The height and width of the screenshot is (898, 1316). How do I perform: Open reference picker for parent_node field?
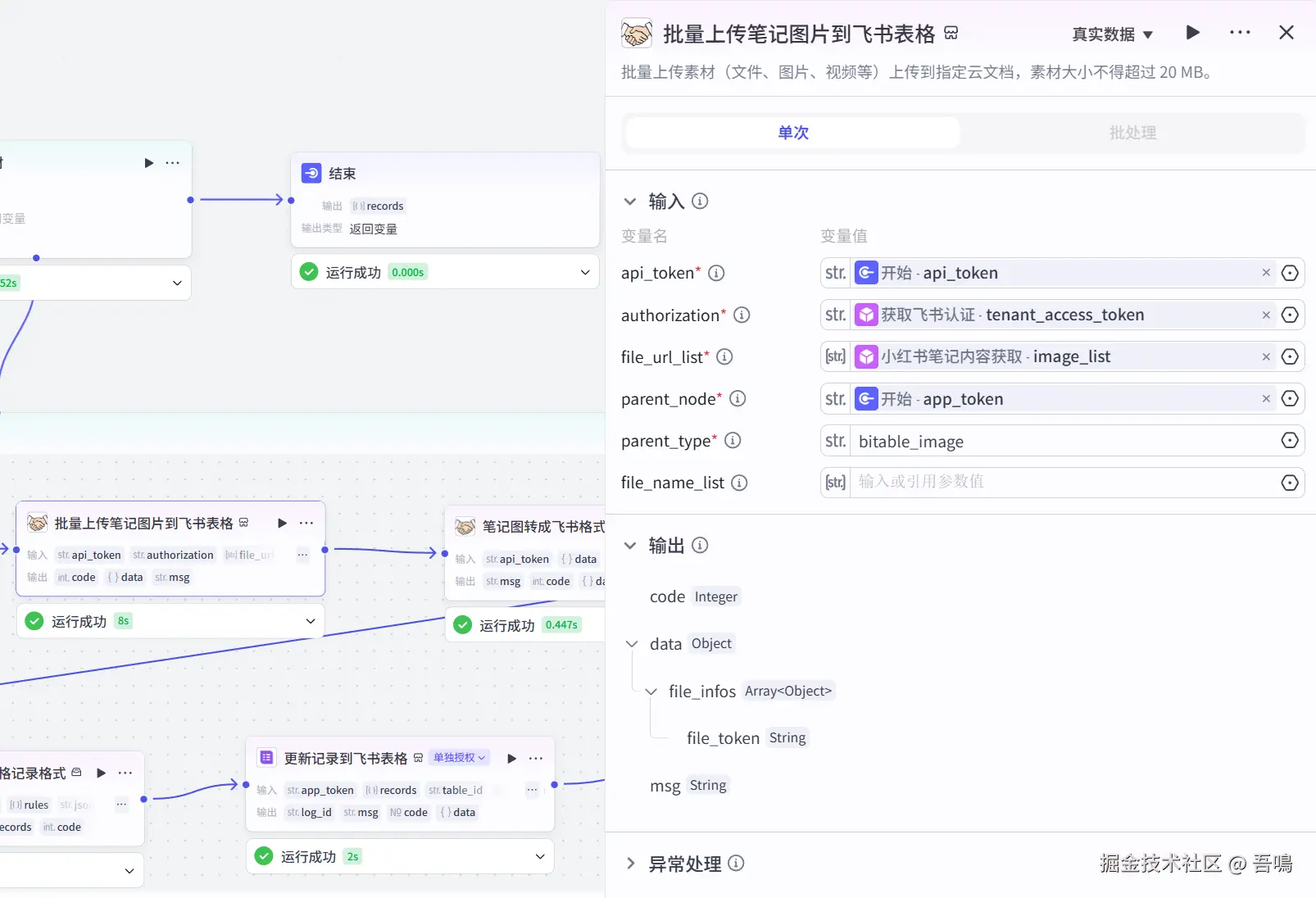coord(1290,399)
